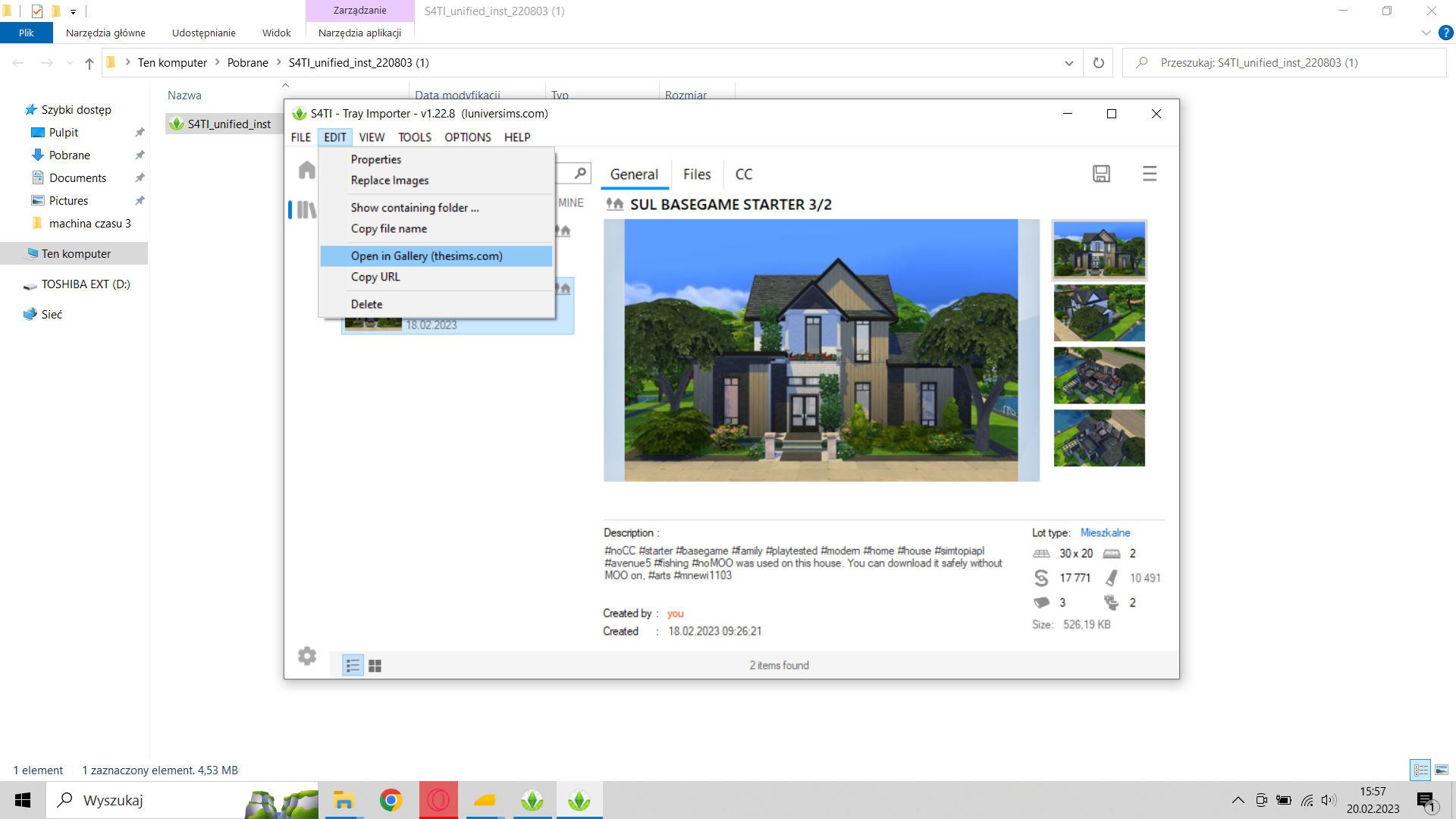Click Properties in the Edit menu
This screenshot has height=819, width=1456.
point(376,159)
